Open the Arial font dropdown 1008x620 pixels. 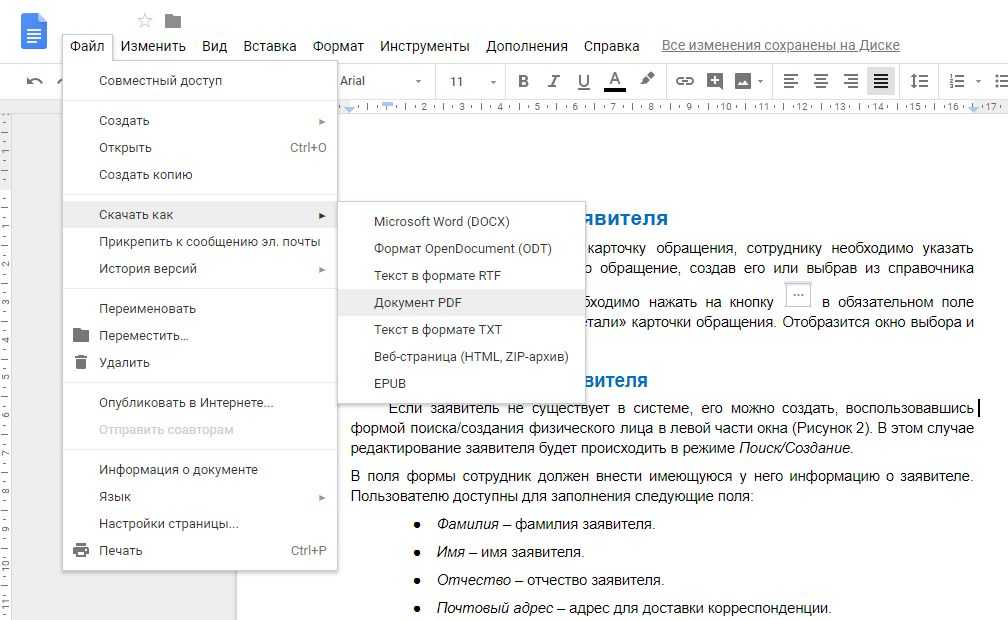click(x=381, y=81)
